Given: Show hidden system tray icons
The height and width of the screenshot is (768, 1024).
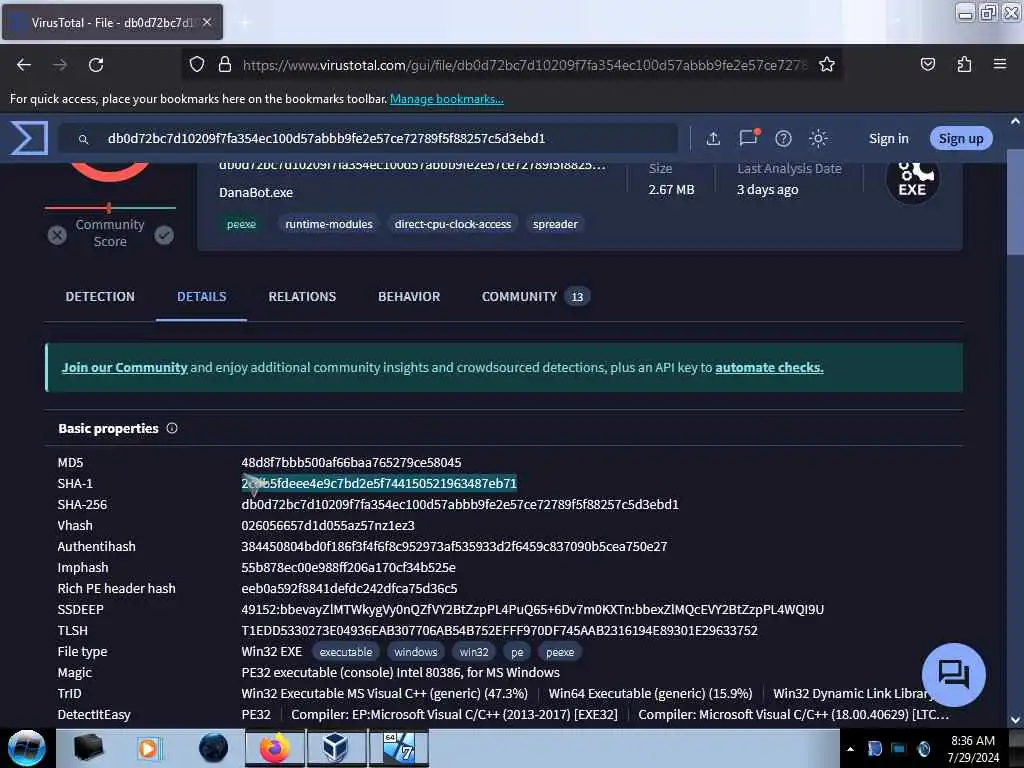Looking at the screenshot, I should pyautogui.click(x=850, y=749).
